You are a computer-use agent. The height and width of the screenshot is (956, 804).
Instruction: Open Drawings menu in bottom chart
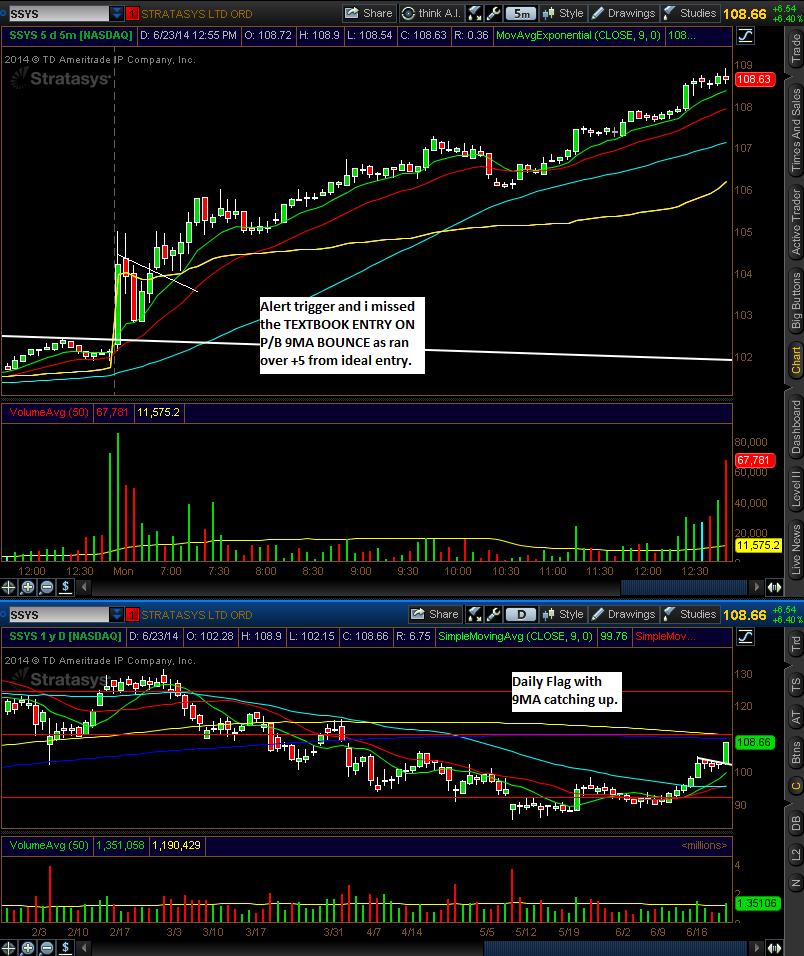click(624, 614)
